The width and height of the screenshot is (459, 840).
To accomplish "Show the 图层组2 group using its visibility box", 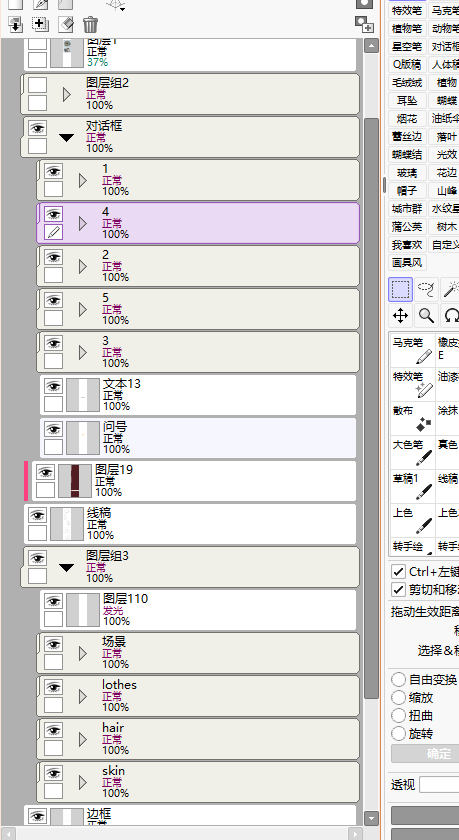I will pyautogui.click(x=37, y=85).
